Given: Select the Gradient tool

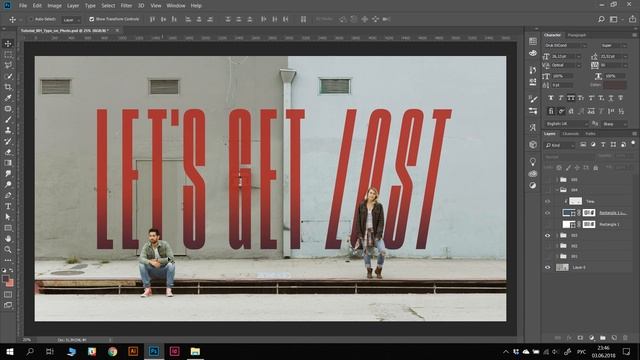Looking at the screenshot, I should 8,163.
